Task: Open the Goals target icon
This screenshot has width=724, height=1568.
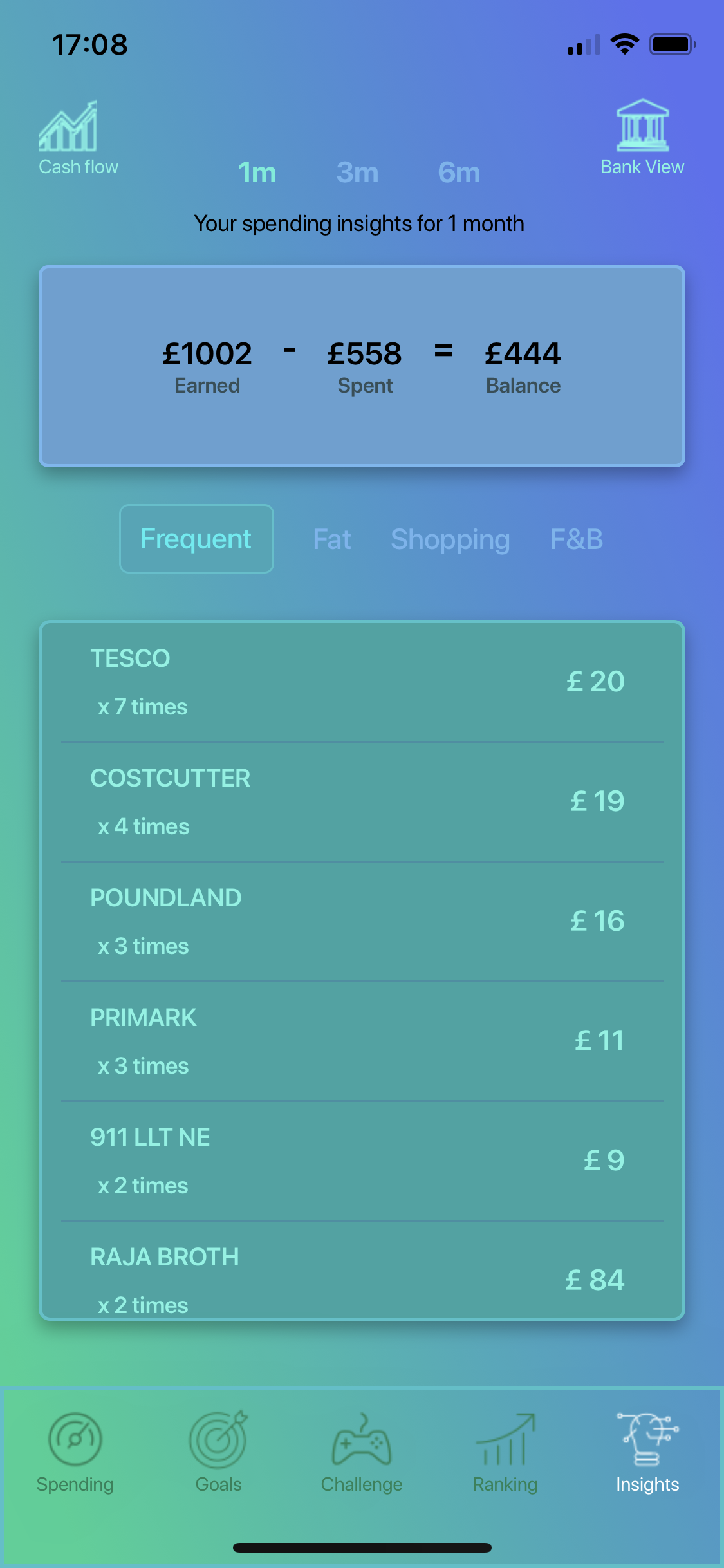Action: point(218,1439)
